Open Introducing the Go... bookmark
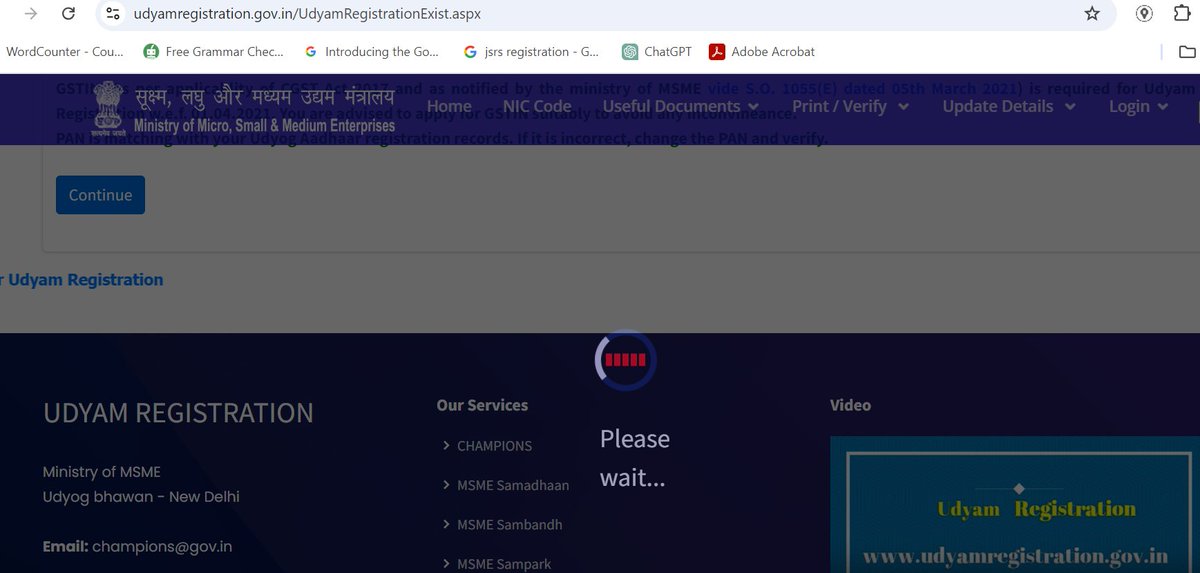 click(x=371, y=52)
